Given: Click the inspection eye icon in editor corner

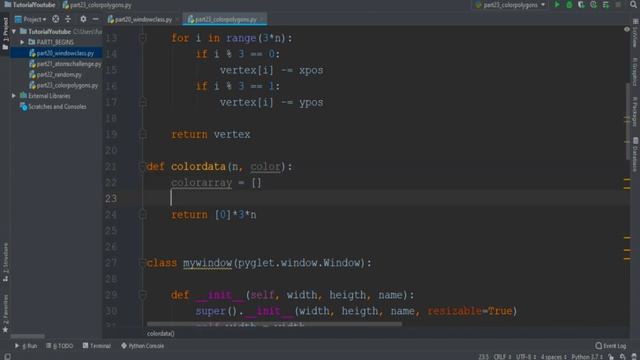Looking at the screenshot, I should (x=627, y=29).
